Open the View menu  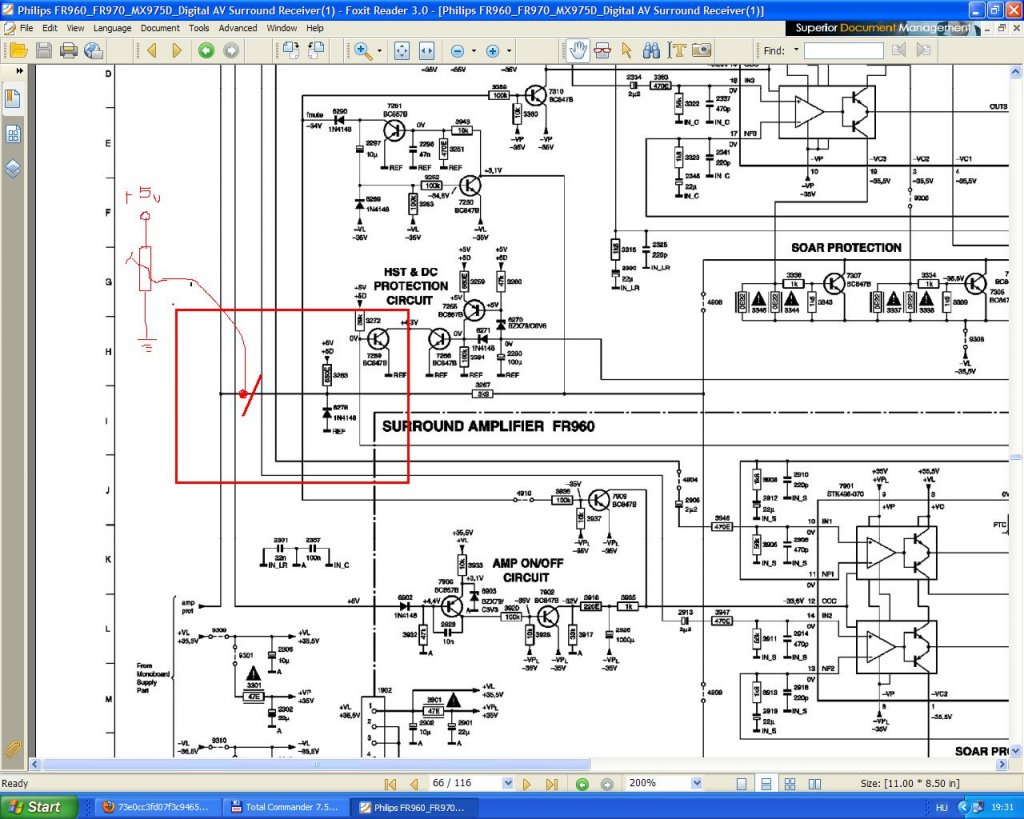pyautogui.click(x=75, y=28)
